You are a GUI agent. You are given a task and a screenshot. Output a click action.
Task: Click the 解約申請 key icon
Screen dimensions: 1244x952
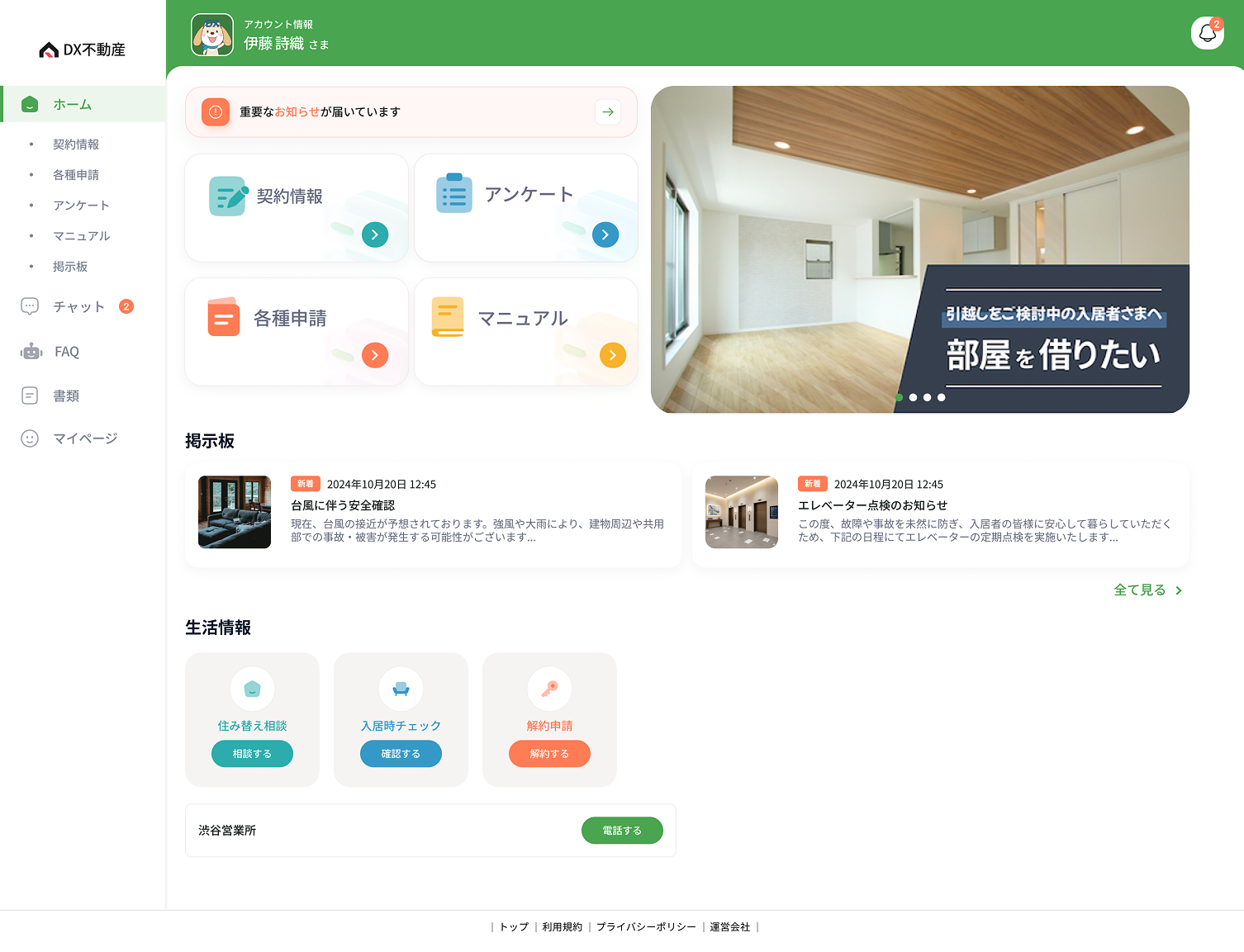click(x=549, y=689)
